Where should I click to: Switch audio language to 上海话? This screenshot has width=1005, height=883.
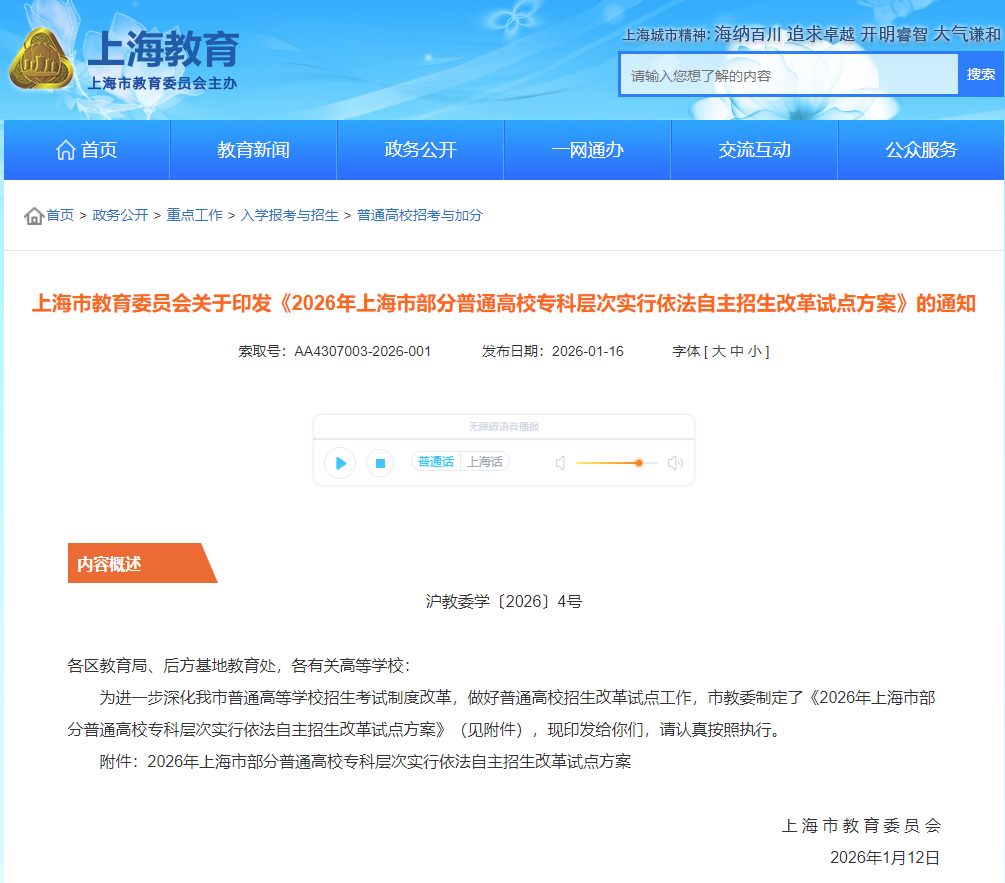pos(485,462)
